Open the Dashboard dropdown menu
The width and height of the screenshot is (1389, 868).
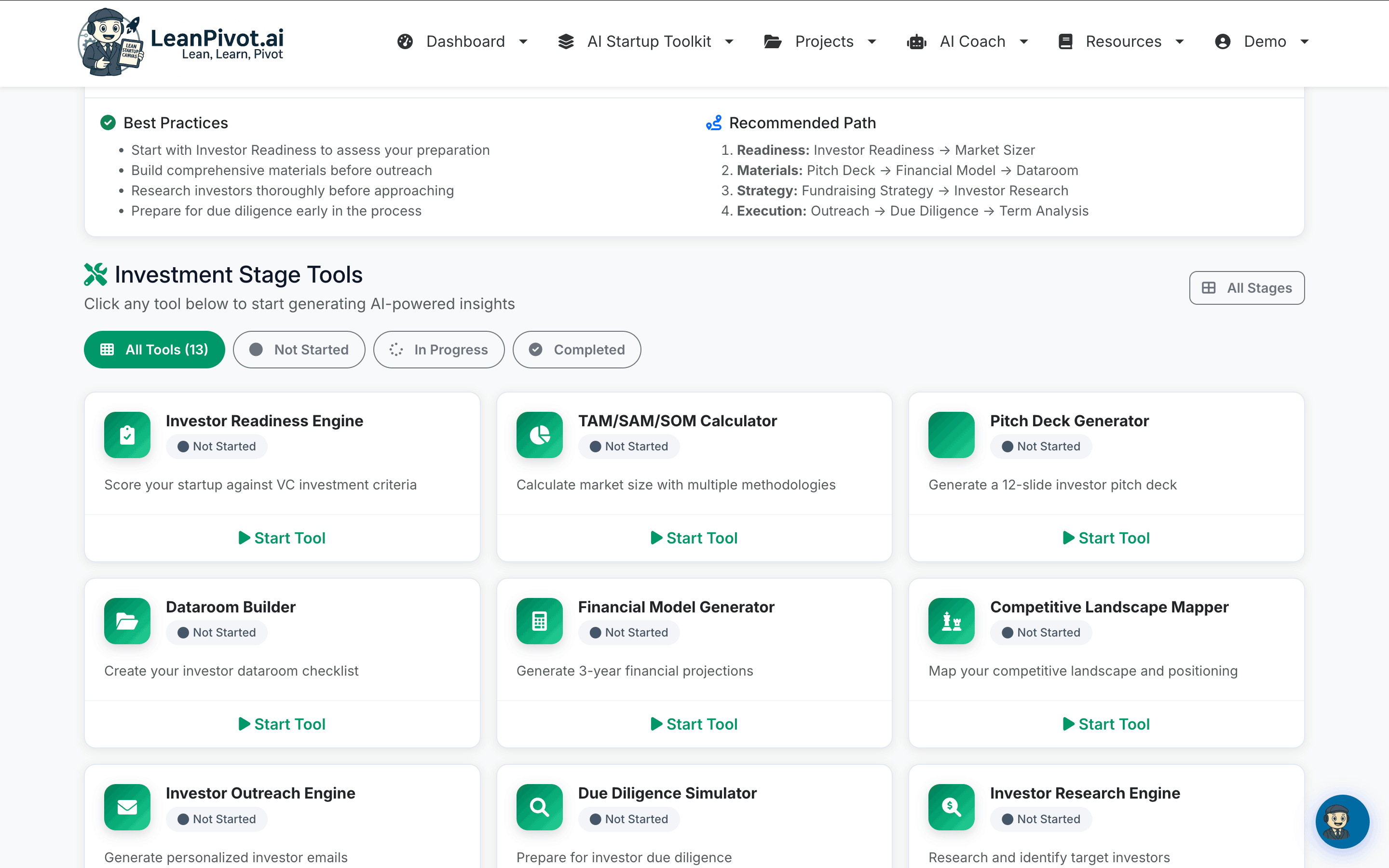click(464, 41)
